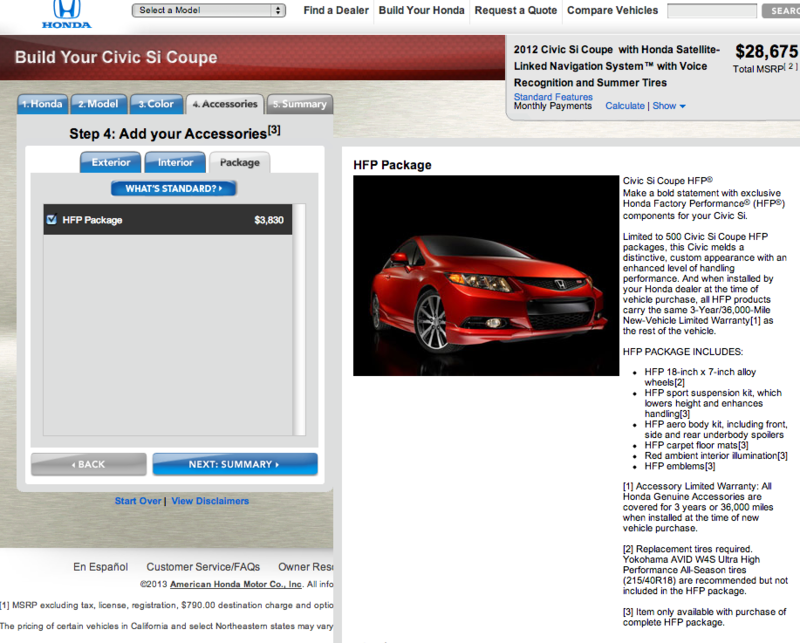Switch to the Exterior accessories tab
The image size is (800, 643).
(111, 162)
